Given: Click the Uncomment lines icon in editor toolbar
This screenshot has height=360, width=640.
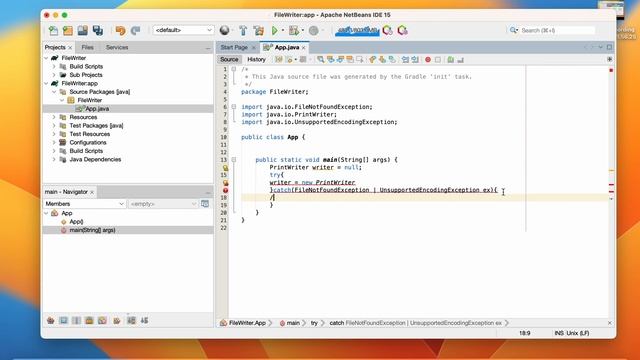Looking at the screenshot, I should pyautogui.click(x=460, y=60).
